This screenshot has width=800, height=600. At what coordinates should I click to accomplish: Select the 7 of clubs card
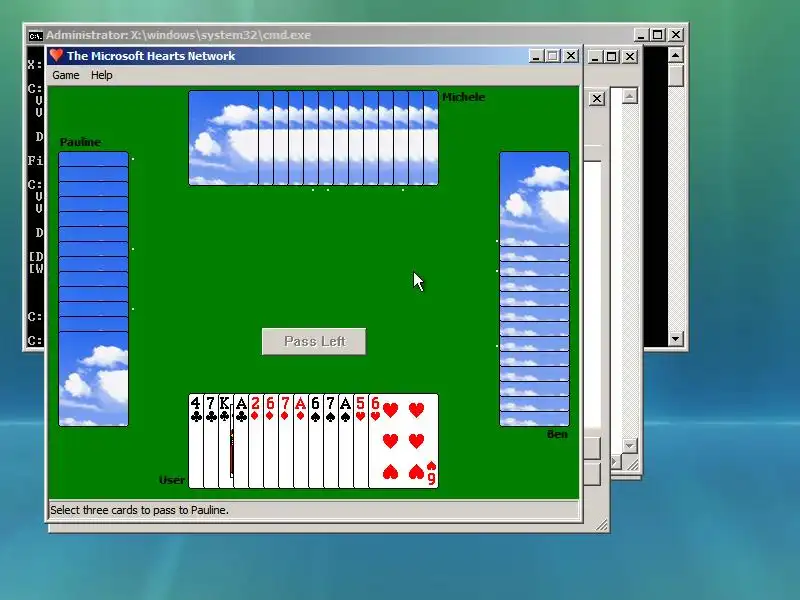coord(211,441)
